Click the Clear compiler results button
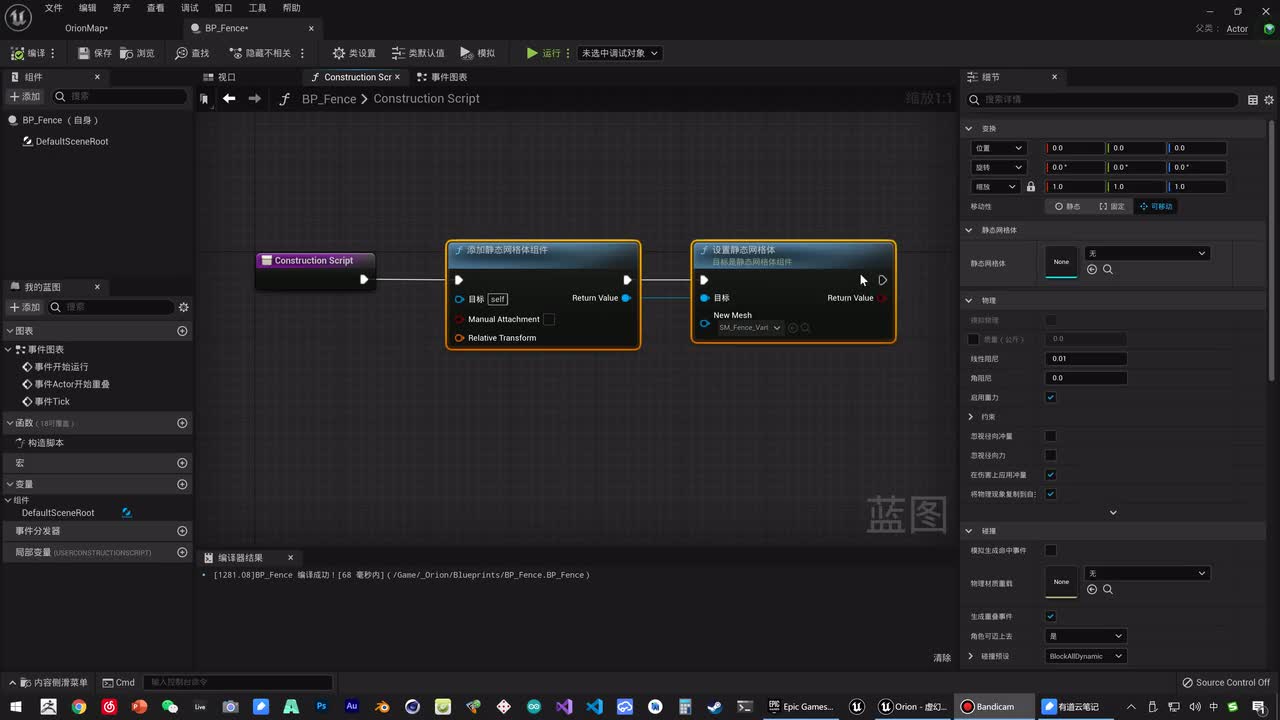The height and width of the screenshot is (720, 1280). (x=941, y=658)
